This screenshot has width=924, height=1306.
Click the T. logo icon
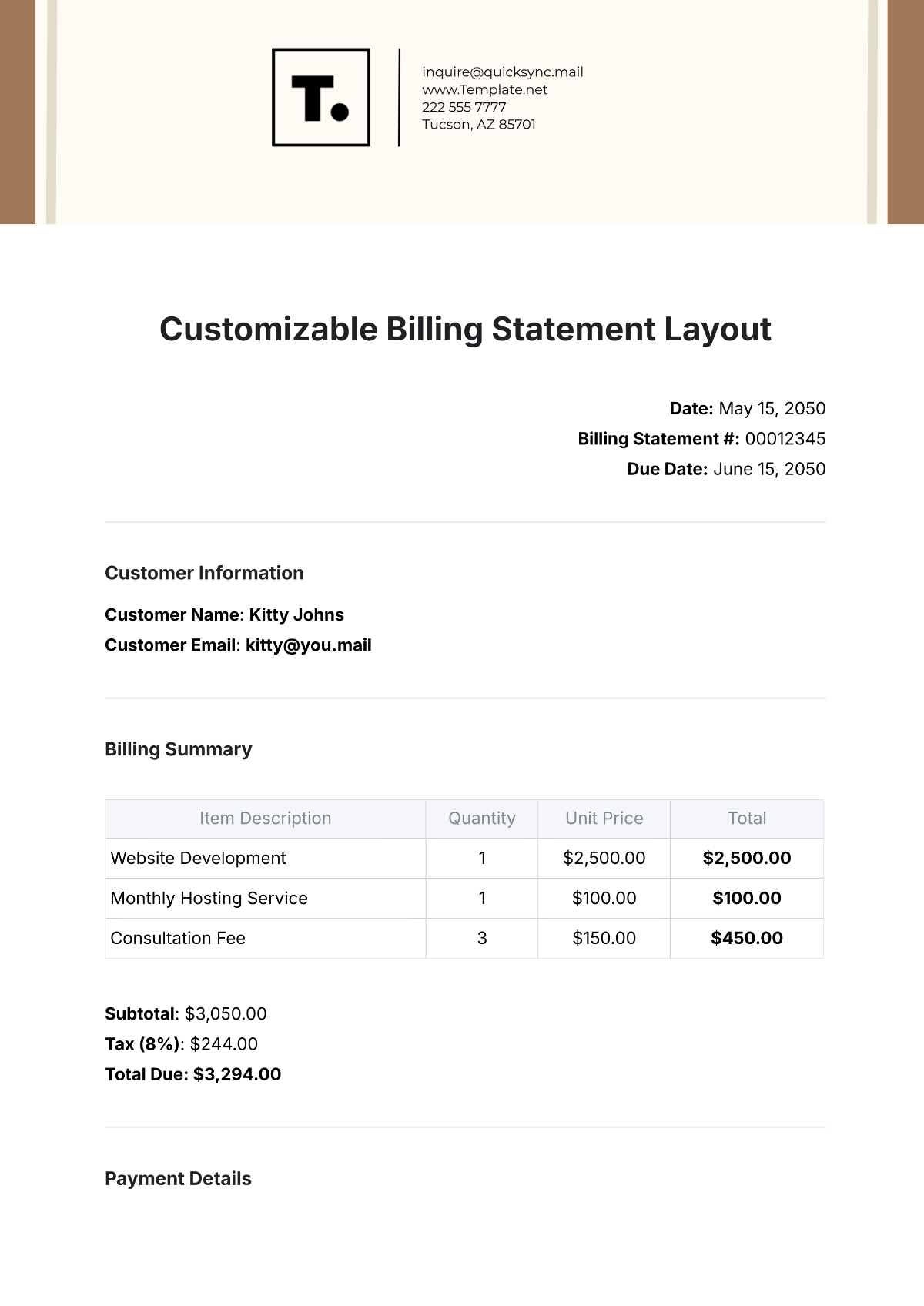tap(321, 98)
